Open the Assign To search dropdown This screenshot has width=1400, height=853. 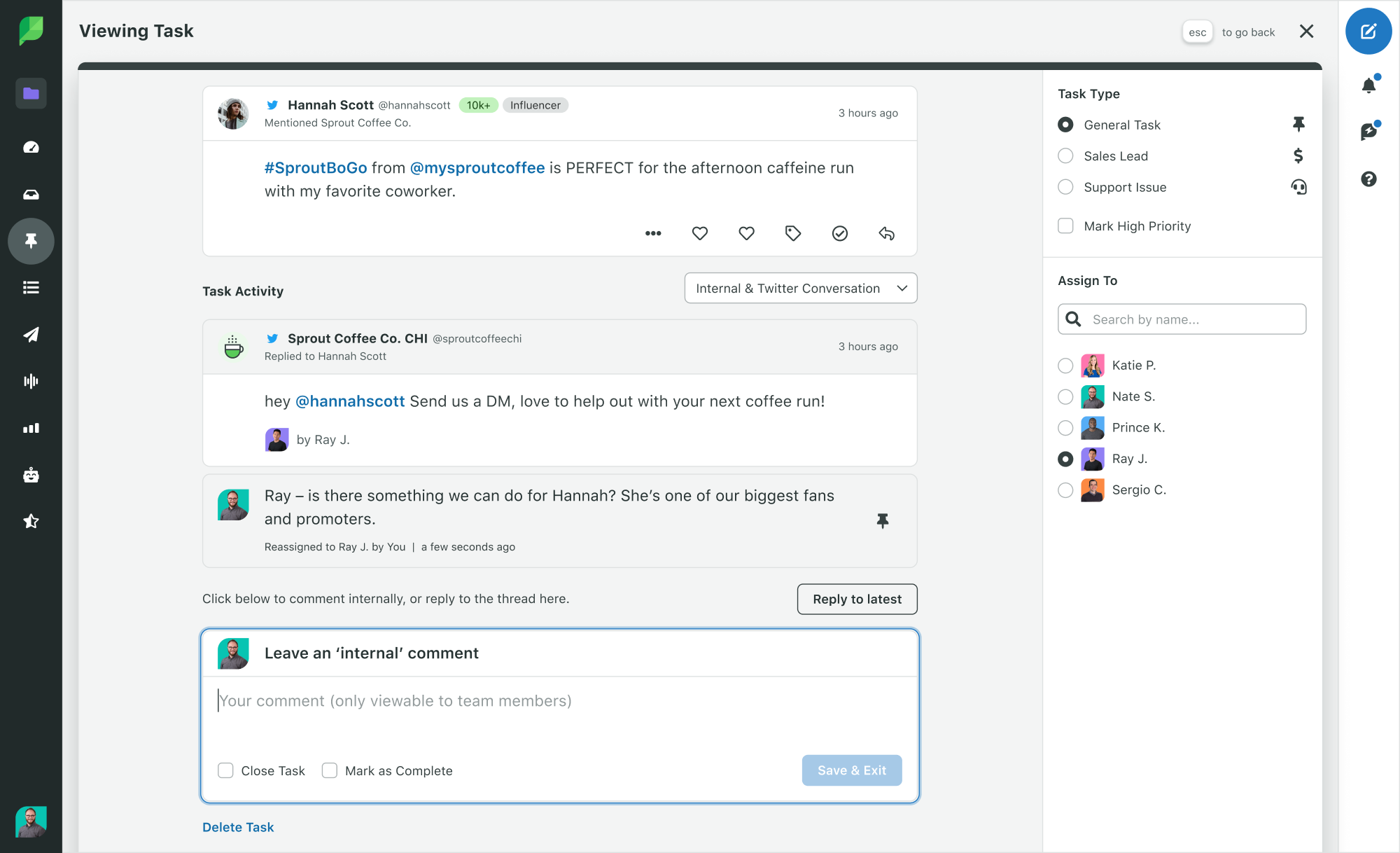[x=1183, y=319]
